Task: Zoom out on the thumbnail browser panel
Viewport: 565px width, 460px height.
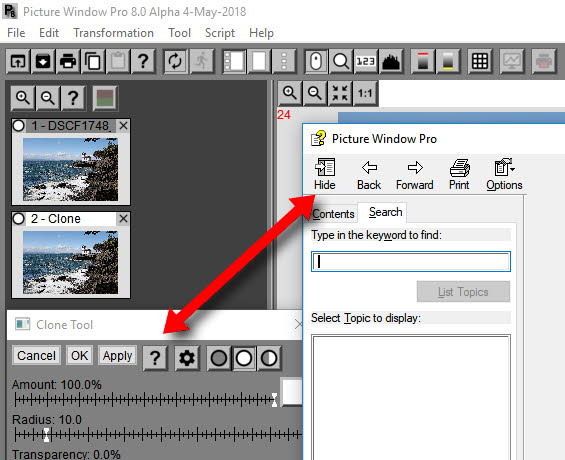Action: click(48, 98)
